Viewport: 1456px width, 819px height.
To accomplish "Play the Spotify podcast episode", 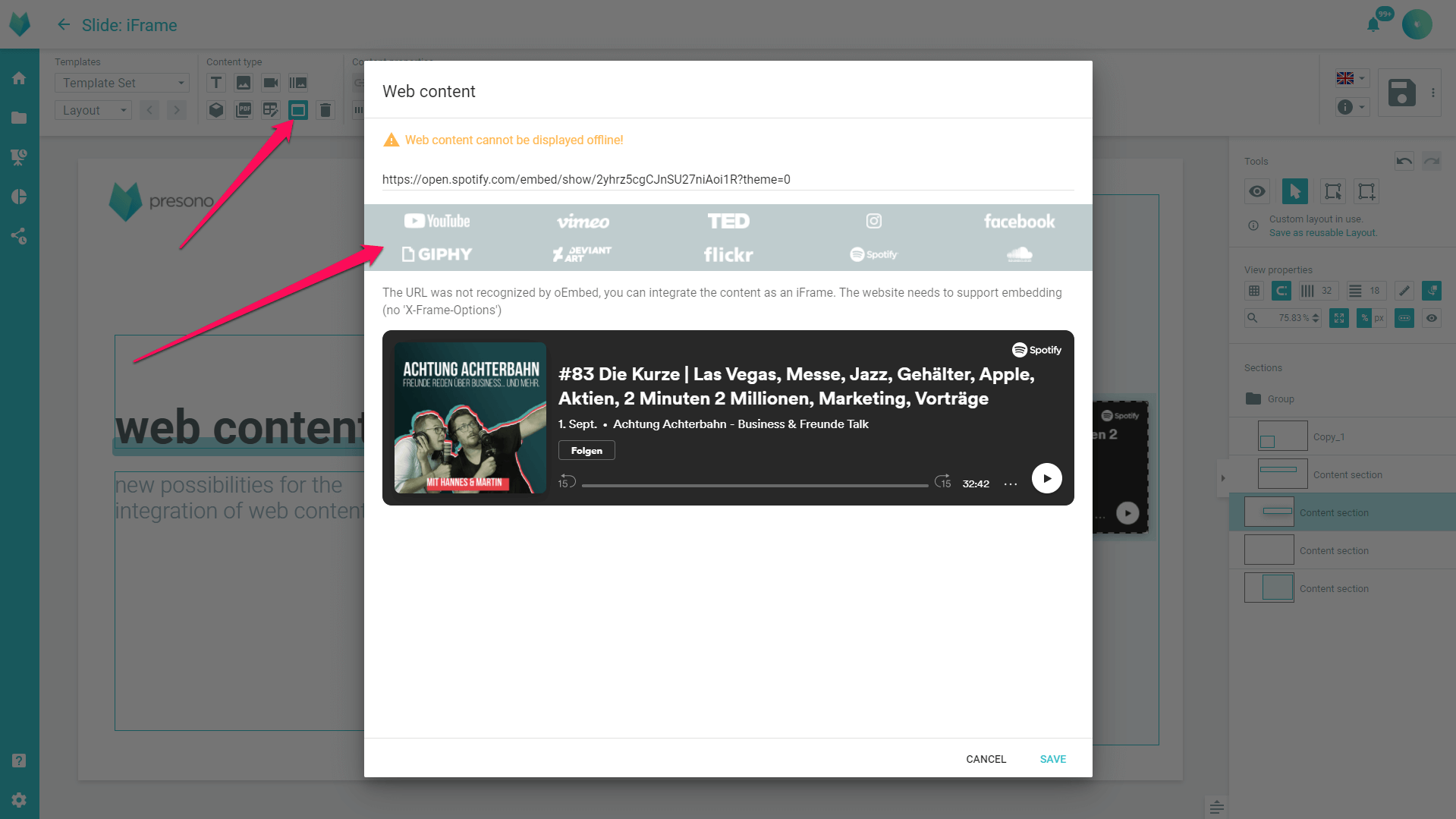I will point(1047,478).
